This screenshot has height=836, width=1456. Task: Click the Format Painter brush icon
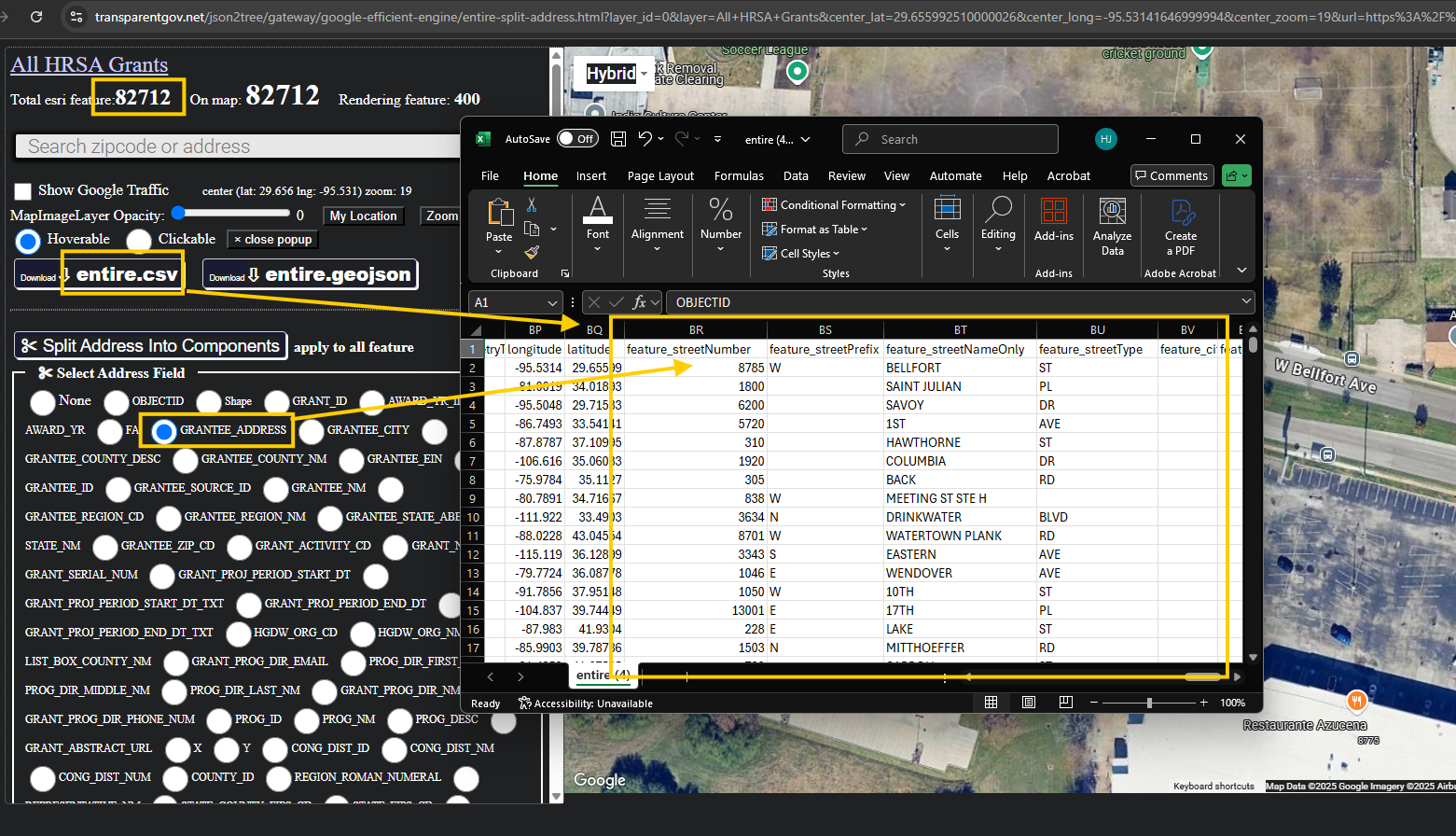533,252
